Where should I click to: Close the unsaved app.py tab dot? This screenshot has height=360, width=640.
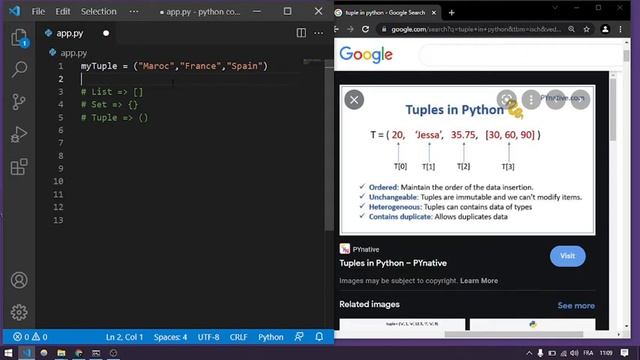click(x=106, y=33)
